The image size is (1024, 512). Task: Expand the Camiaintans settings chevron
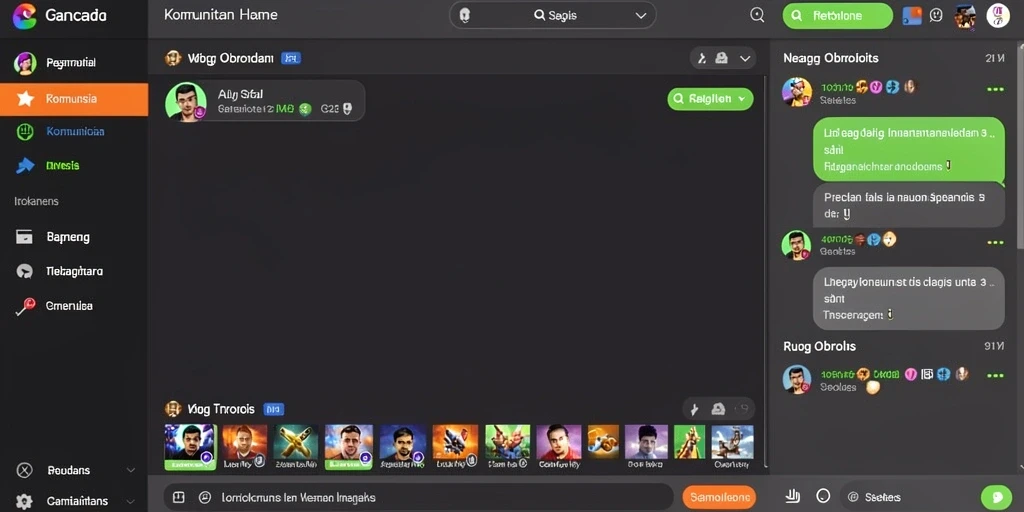131,502
